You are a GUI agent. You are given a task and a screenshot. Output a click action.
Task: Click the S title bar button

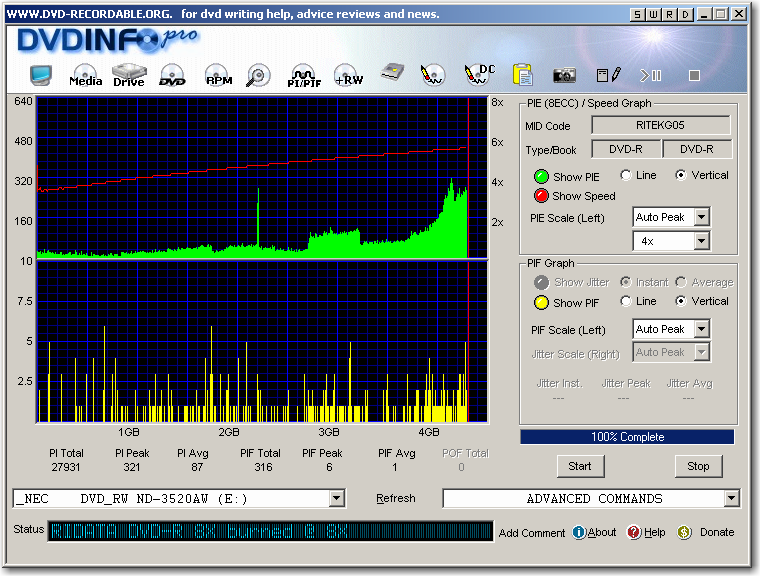(x=637, y=15)
